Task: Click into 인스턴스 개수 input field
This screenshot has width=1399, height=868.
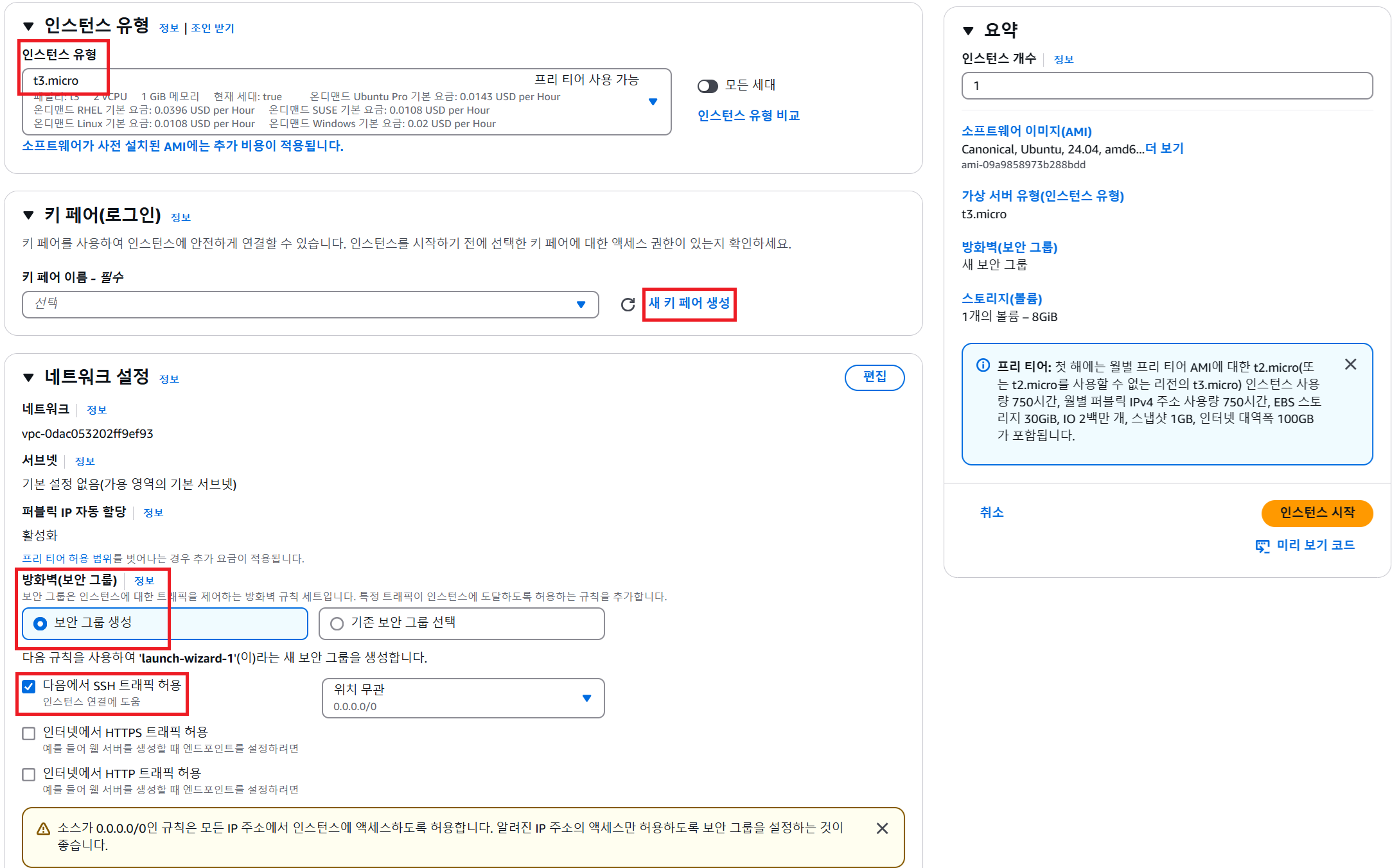Action: (x=1166, y=86)
